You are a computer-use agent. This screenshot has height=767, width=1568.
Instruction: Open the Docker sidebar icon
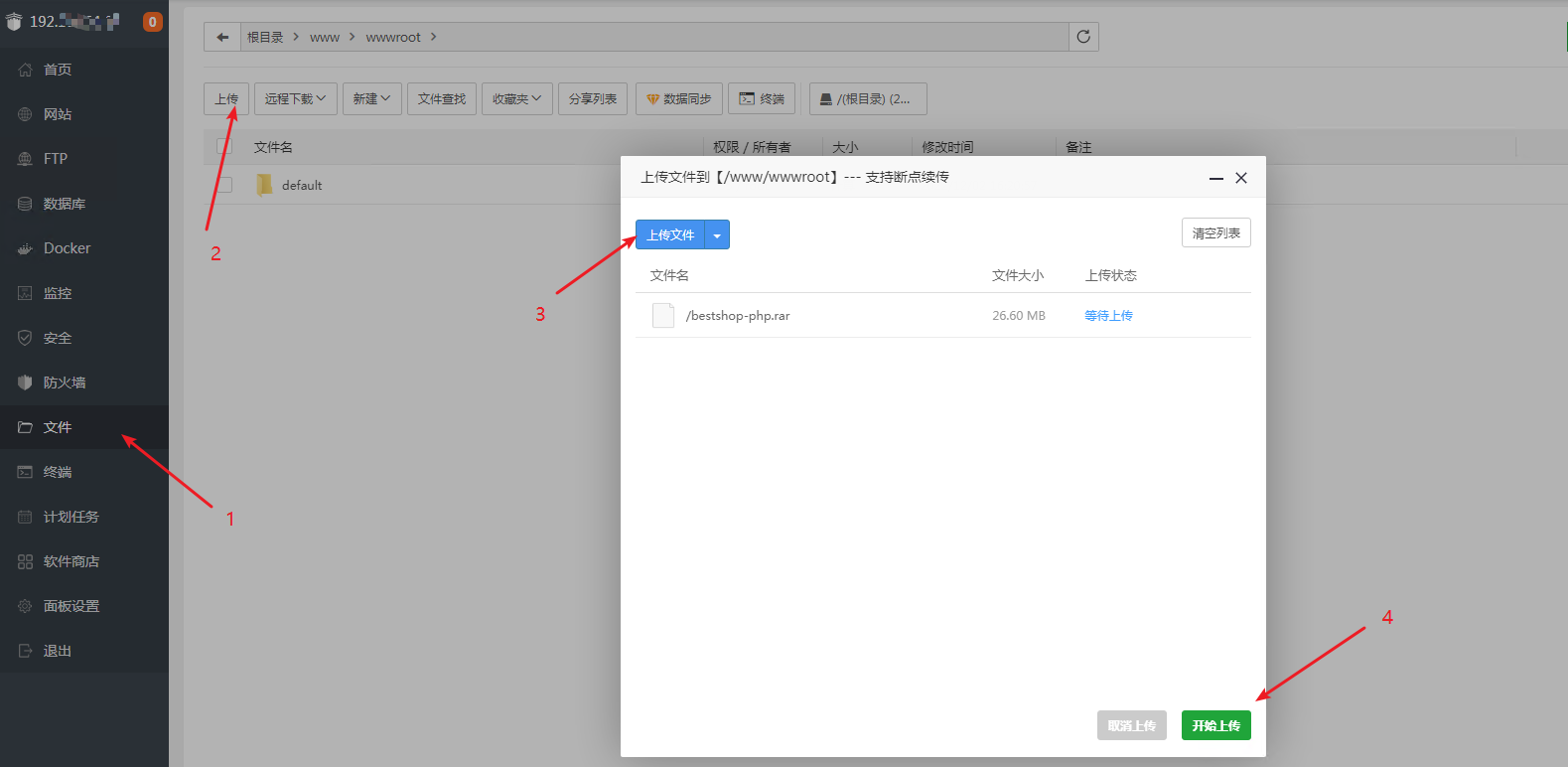tap(25, 248)
